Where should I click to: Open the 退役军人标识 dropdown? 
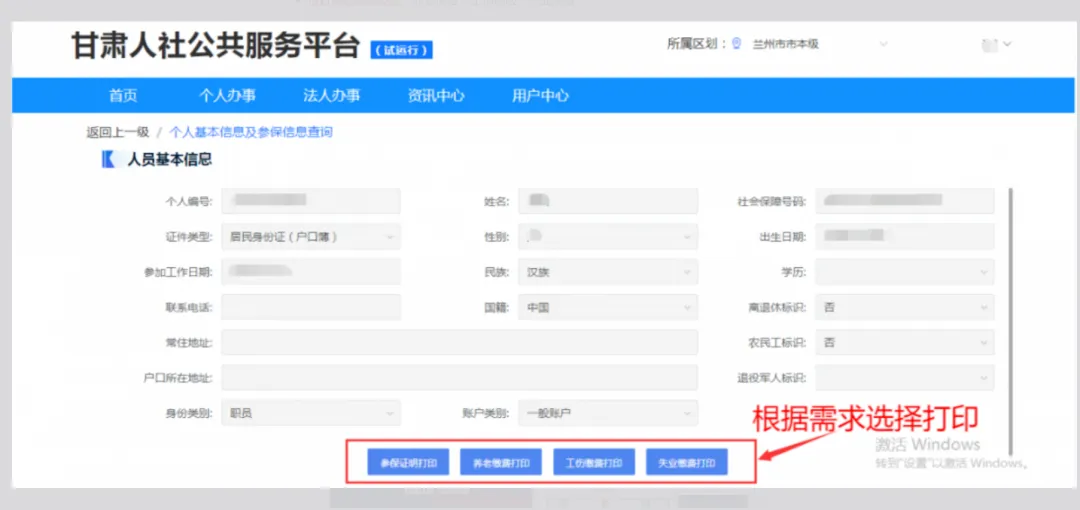point(904,378)
